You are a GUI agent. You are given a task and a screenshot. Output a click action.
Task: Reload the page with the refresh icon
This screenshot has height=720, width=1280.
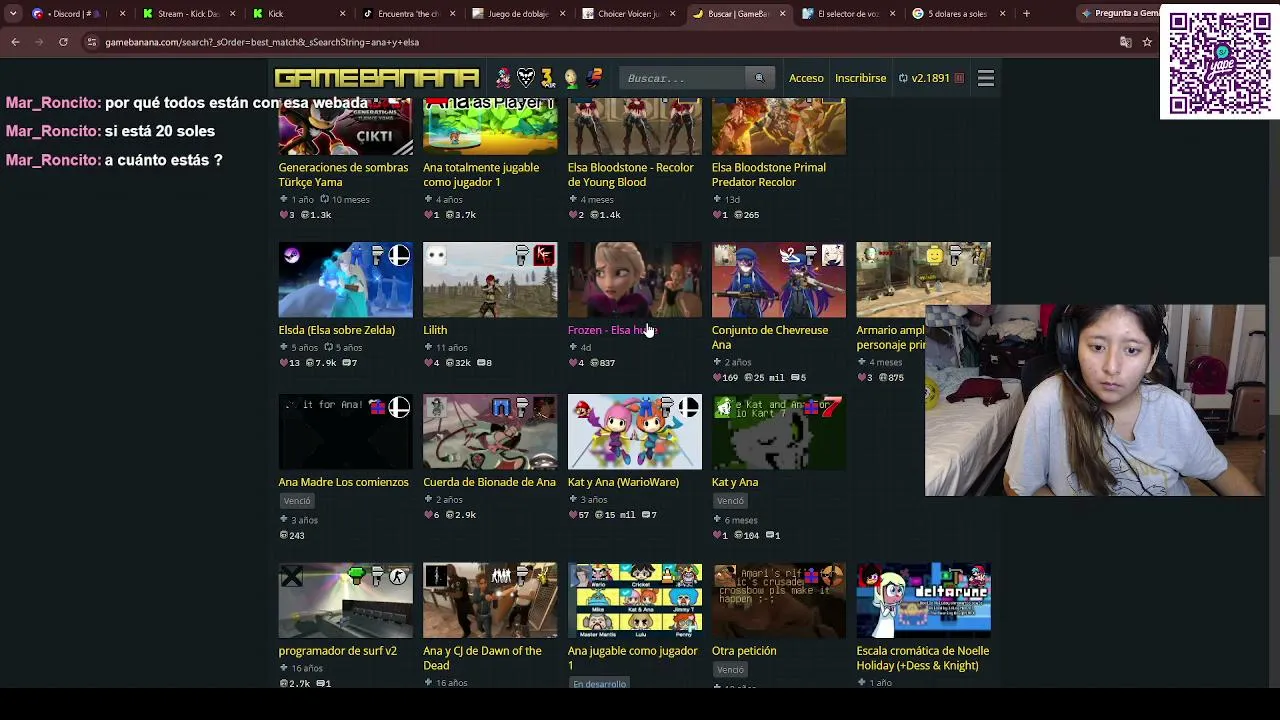point(63,42)
